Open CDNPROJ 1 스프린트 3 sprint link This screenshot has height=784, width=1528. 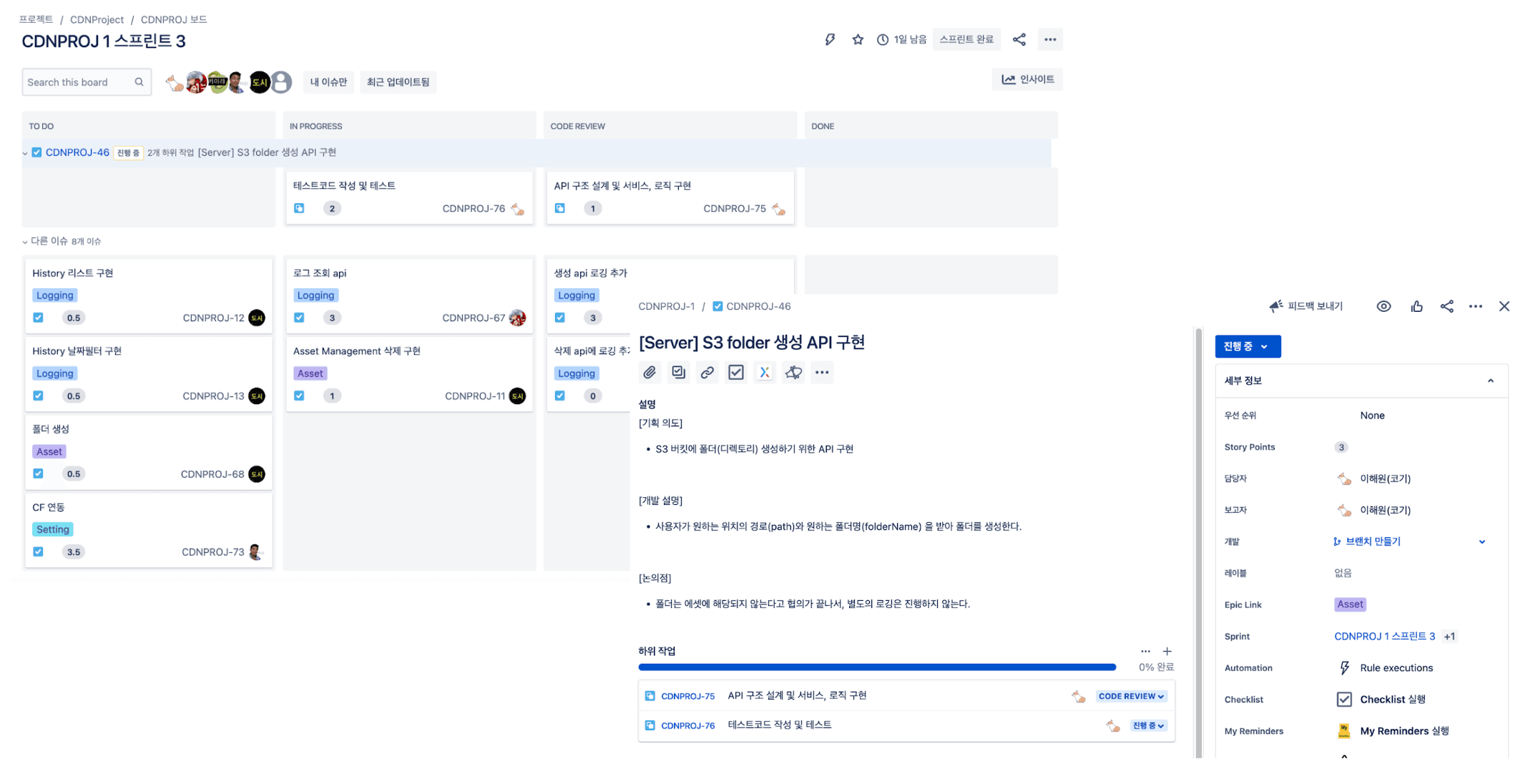1384,636
